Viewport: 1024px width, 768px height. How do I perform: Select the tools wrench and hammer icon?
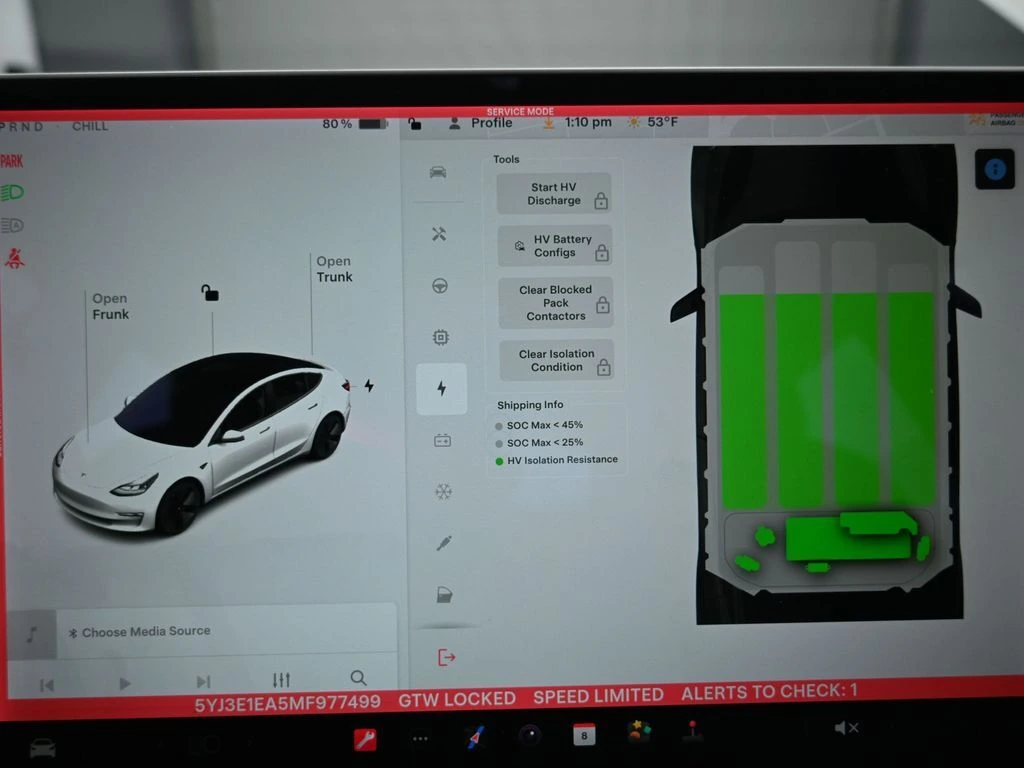coord(439,234)
